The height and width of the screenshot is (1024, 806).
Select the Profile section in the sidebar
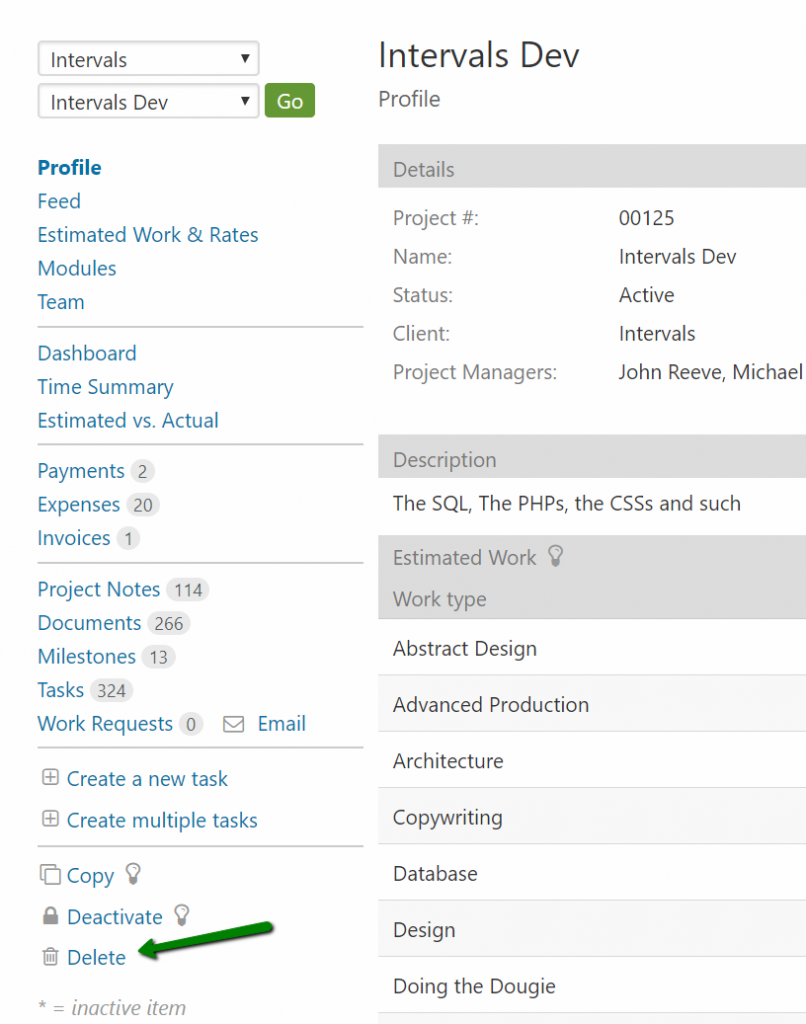click(69, 167)
